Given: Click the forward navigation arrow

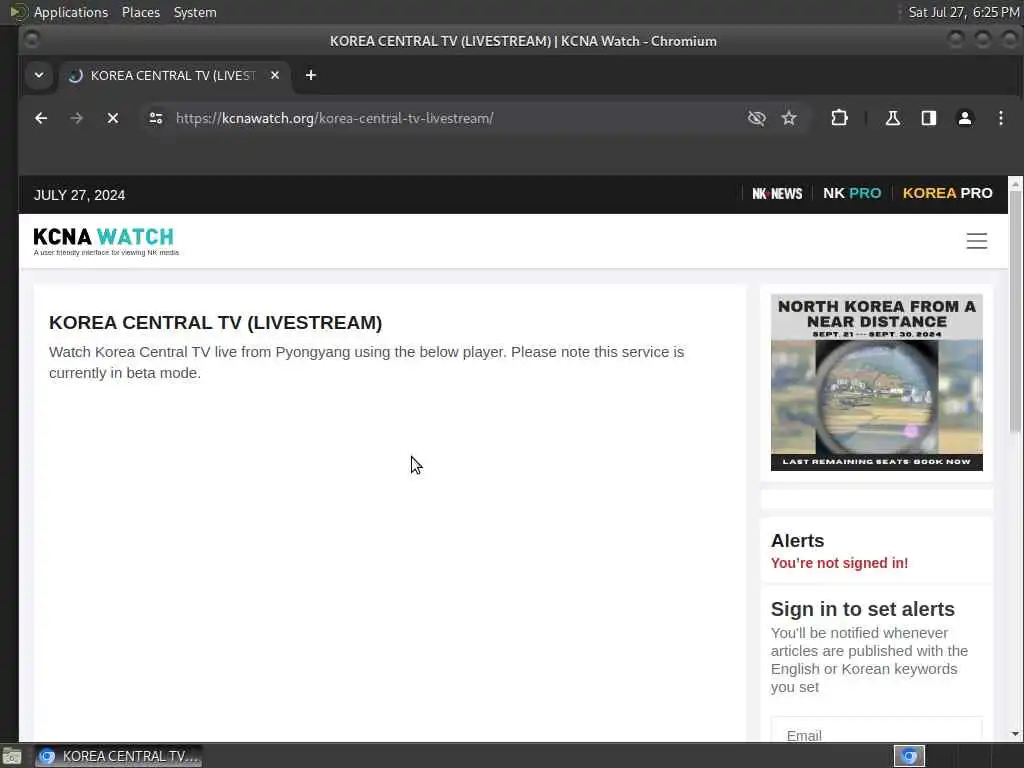Looking at the screenshot, I should click(x=76, y=118).
